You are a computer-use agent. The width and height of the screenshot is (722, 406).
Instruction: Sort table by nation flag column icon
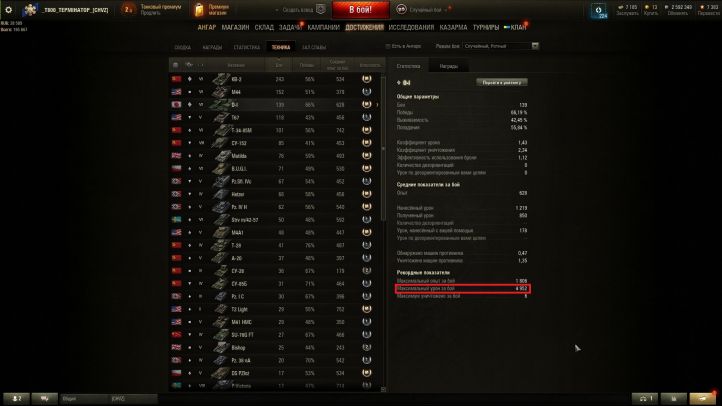tap(175, 65)
